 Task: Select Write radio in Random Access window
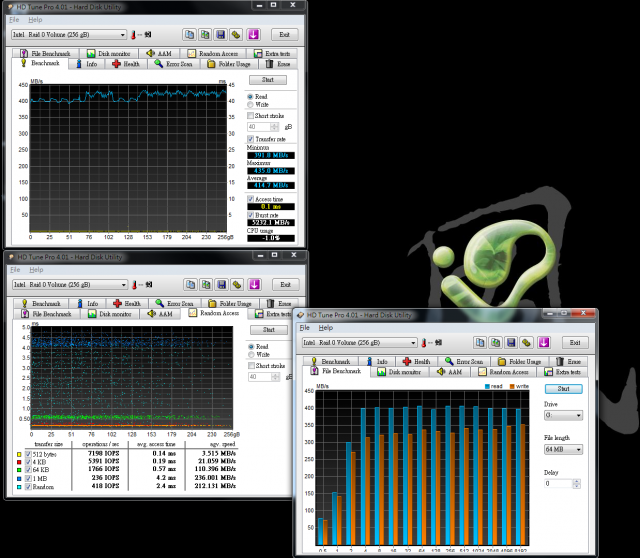(251, 354)
